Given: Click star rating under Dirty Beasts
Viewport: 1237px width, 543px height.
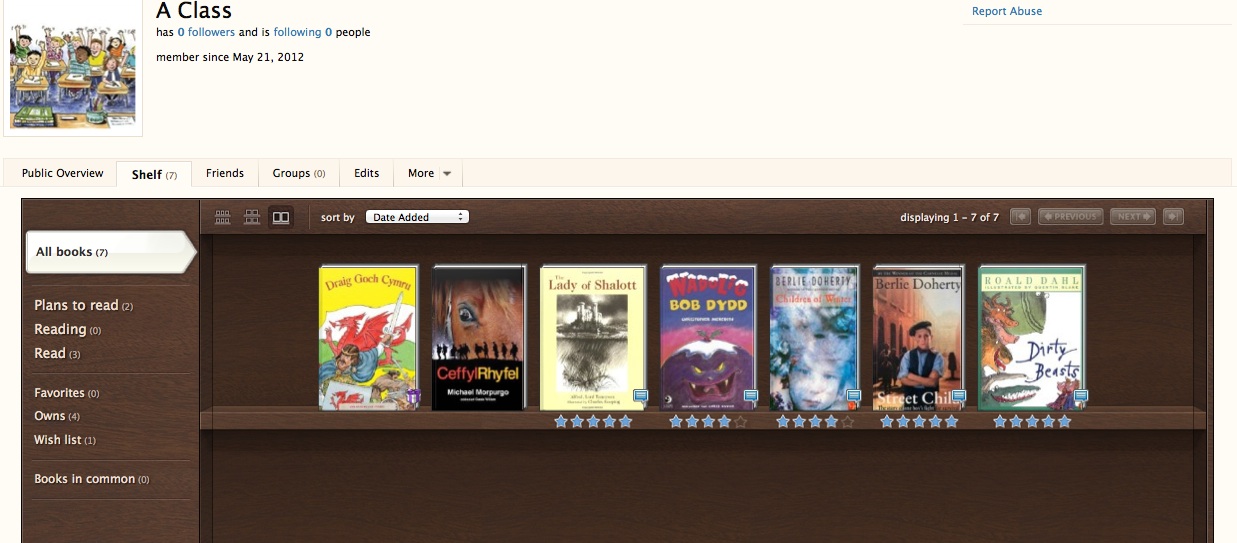Looking at the screenshot, I should pyautogui.click(x=1032, y=422).
